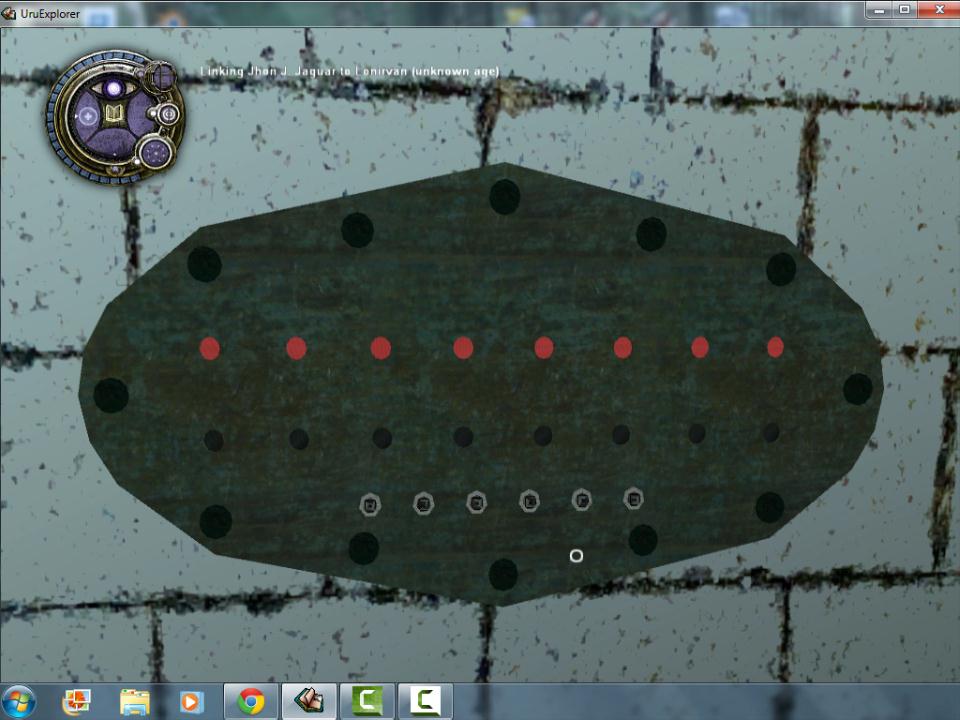Click the fourth small dark button below red lights
Viewport: 960px width, 720px height.
click(x=463, y=437)
